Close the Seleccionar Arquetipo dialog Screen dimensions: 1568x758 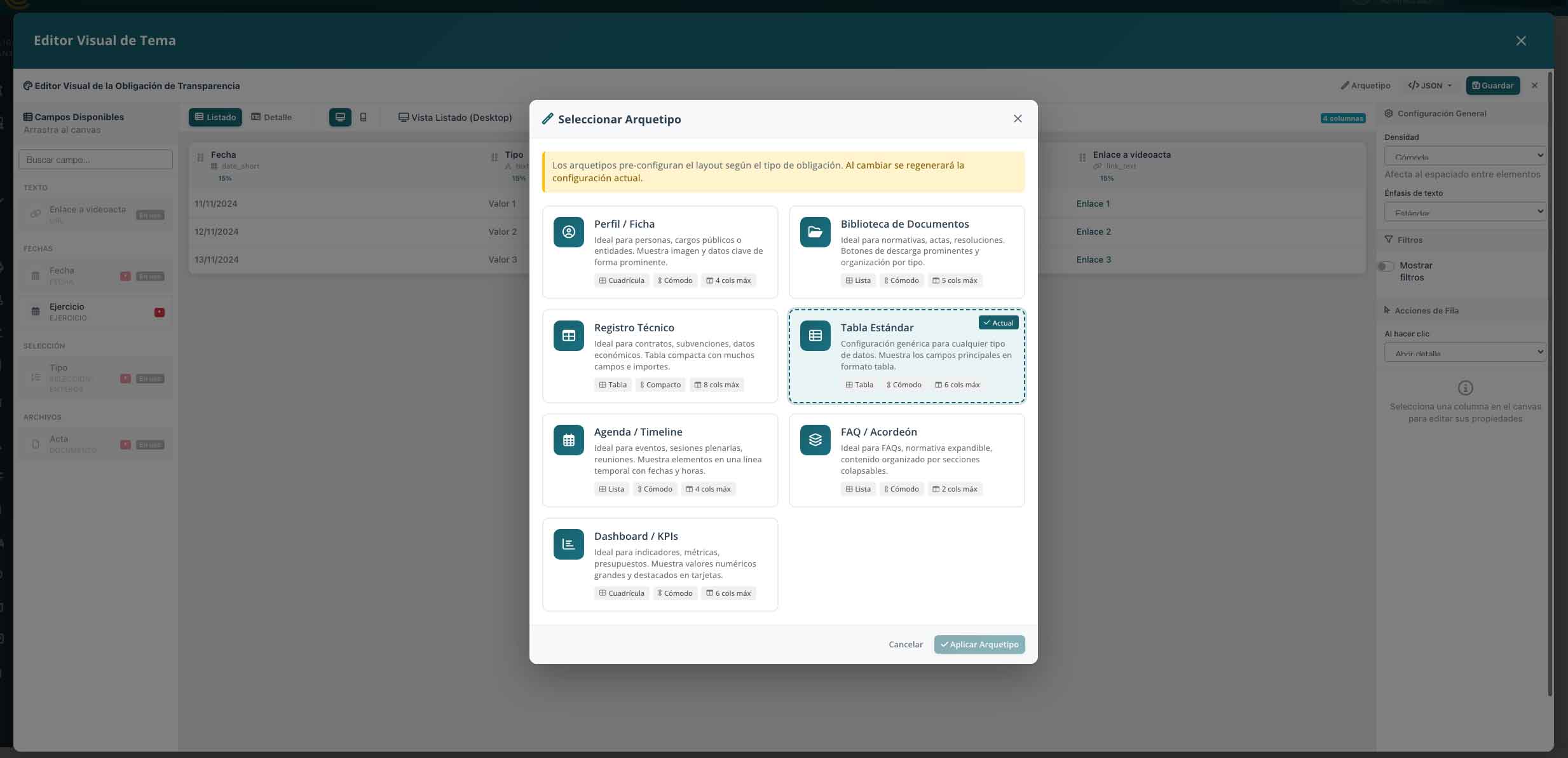(x=1017, y=119)
